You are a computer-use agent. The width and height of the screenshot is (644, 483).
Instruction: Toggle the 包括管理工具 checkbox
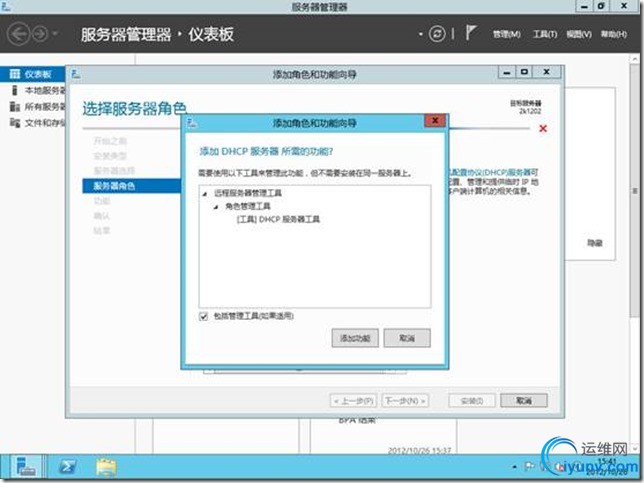tap(203, 316)
